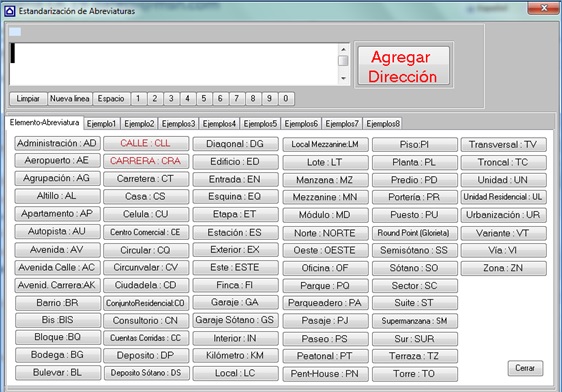Select Administración : AD
Viewport: 562px width, 392px height.
pos(57,143)
